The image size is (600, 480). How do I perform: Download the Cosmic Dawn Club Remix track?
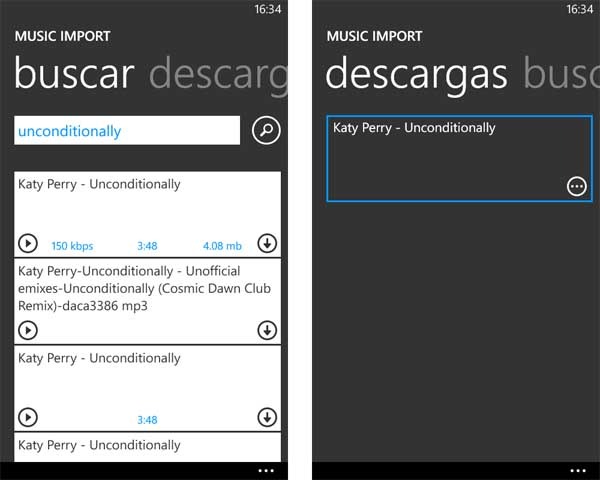(x=266, y=330)
